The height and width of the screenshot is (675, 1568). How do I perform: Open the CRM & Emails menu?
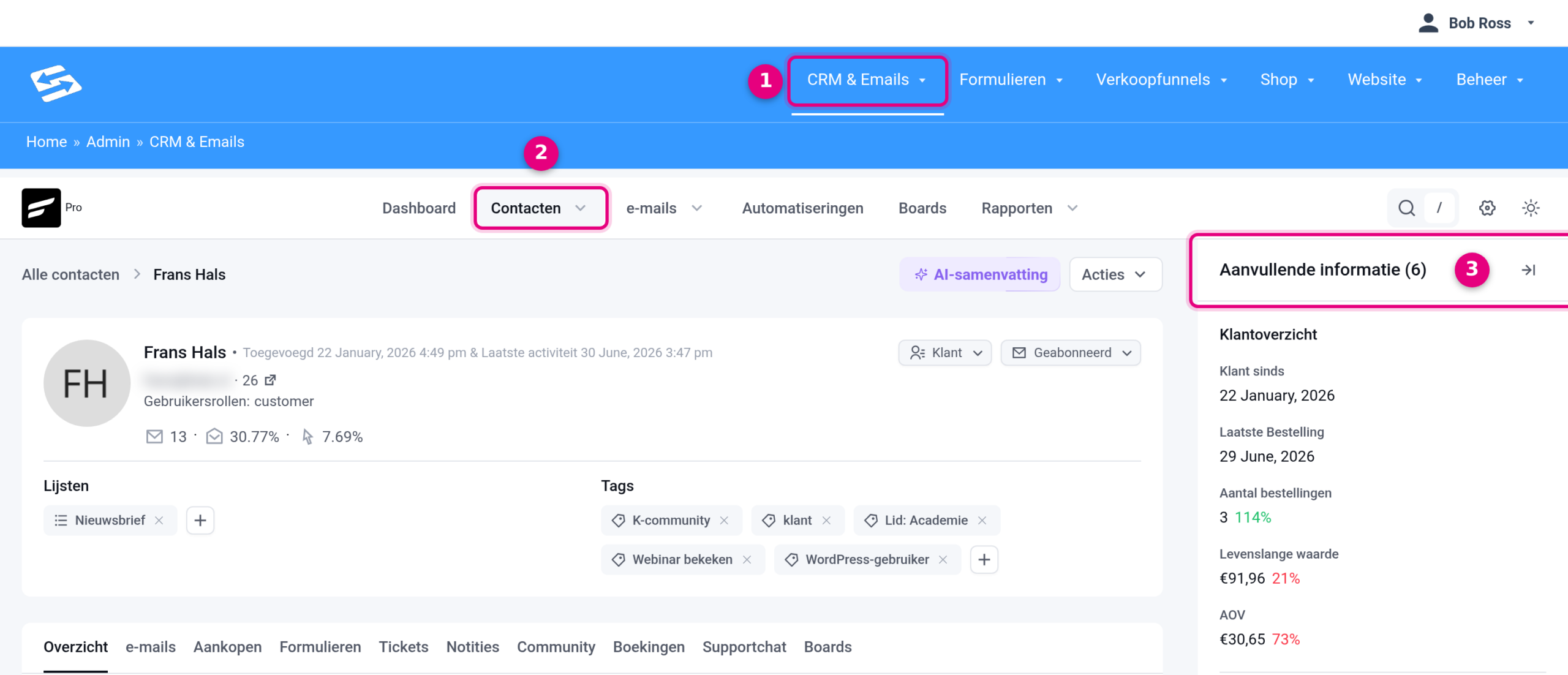866,80
